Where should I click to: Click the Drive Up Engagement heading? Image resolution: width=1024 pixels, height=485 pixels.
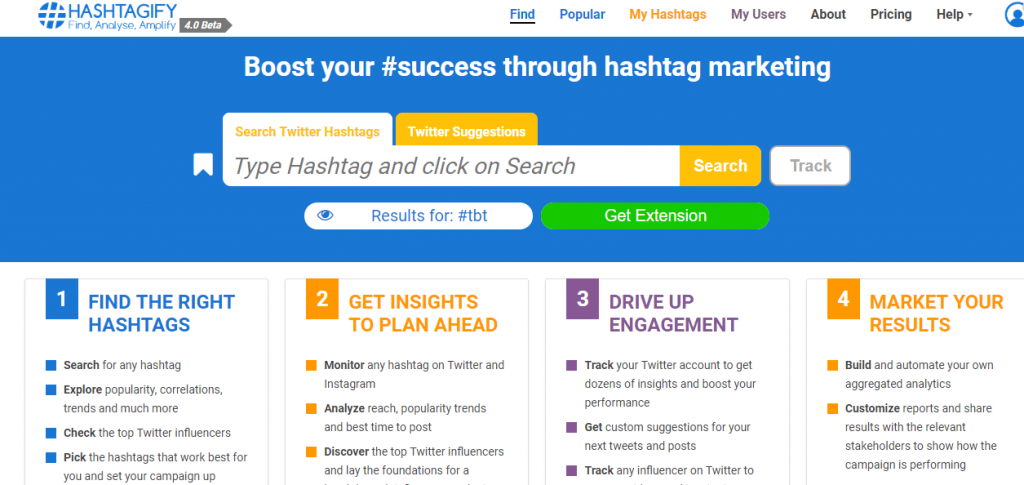(673, 313)
